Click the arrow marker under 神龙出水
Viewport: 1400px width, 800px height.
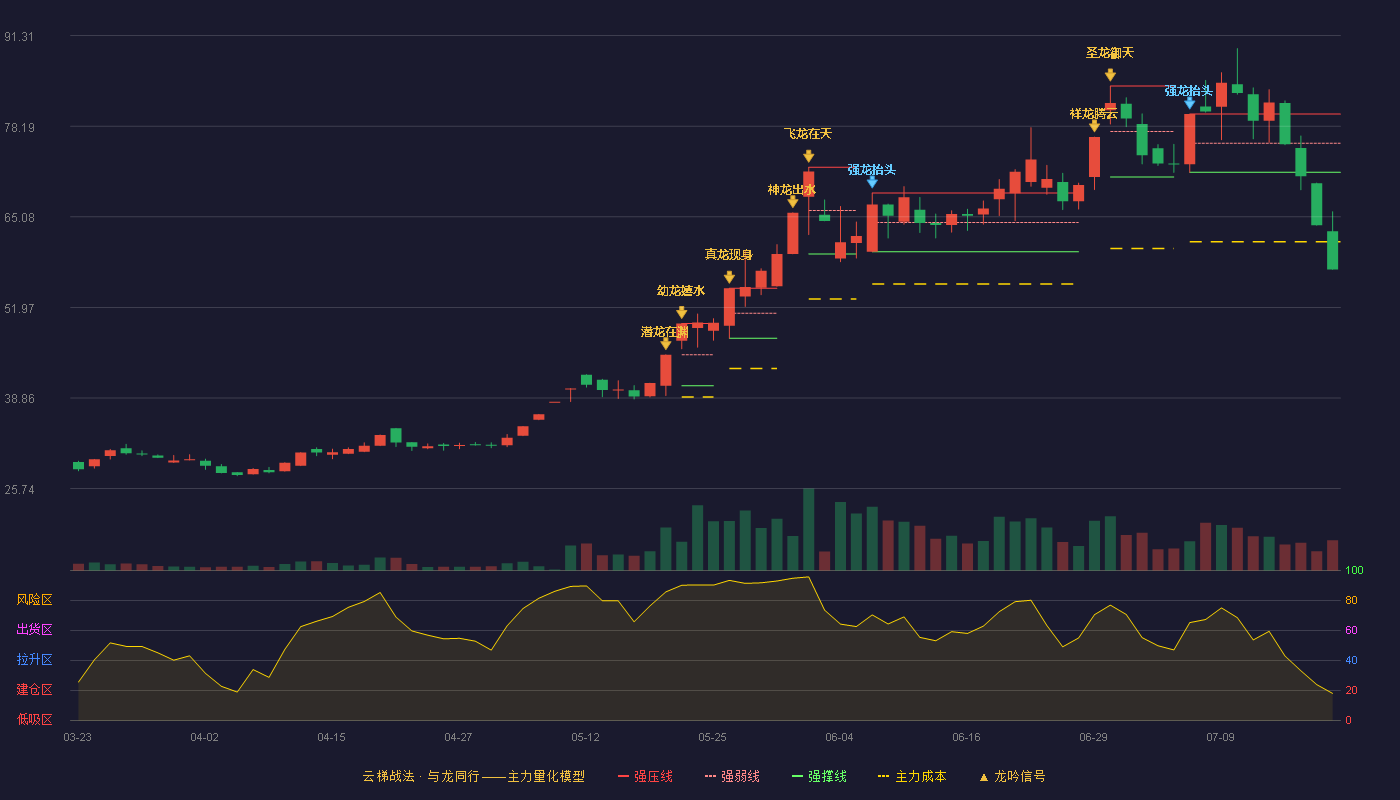793,202
